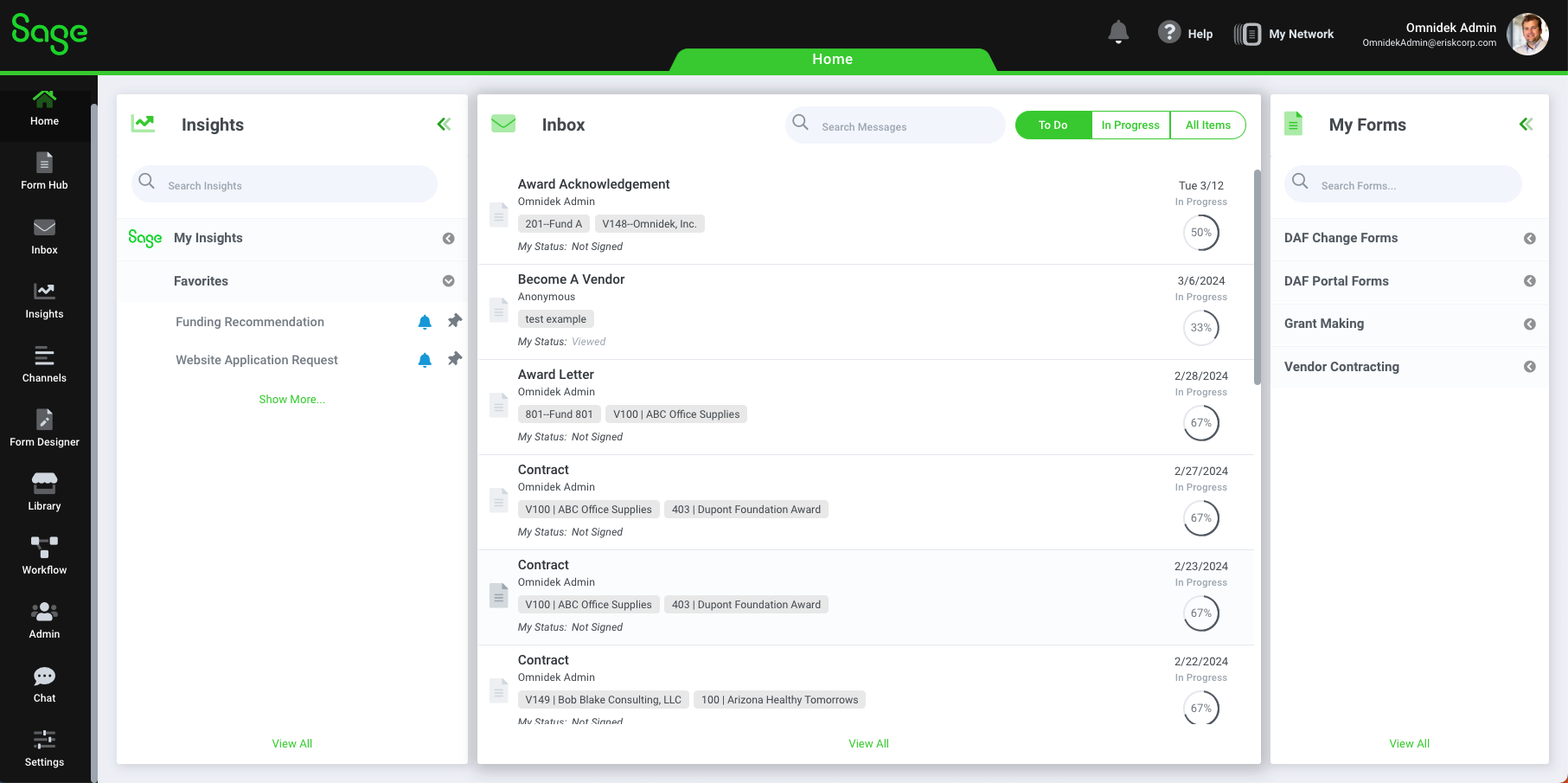The image size is (1568, 783).
Task: Open the Home sidebar item
Action: click(x=45, y=110)
